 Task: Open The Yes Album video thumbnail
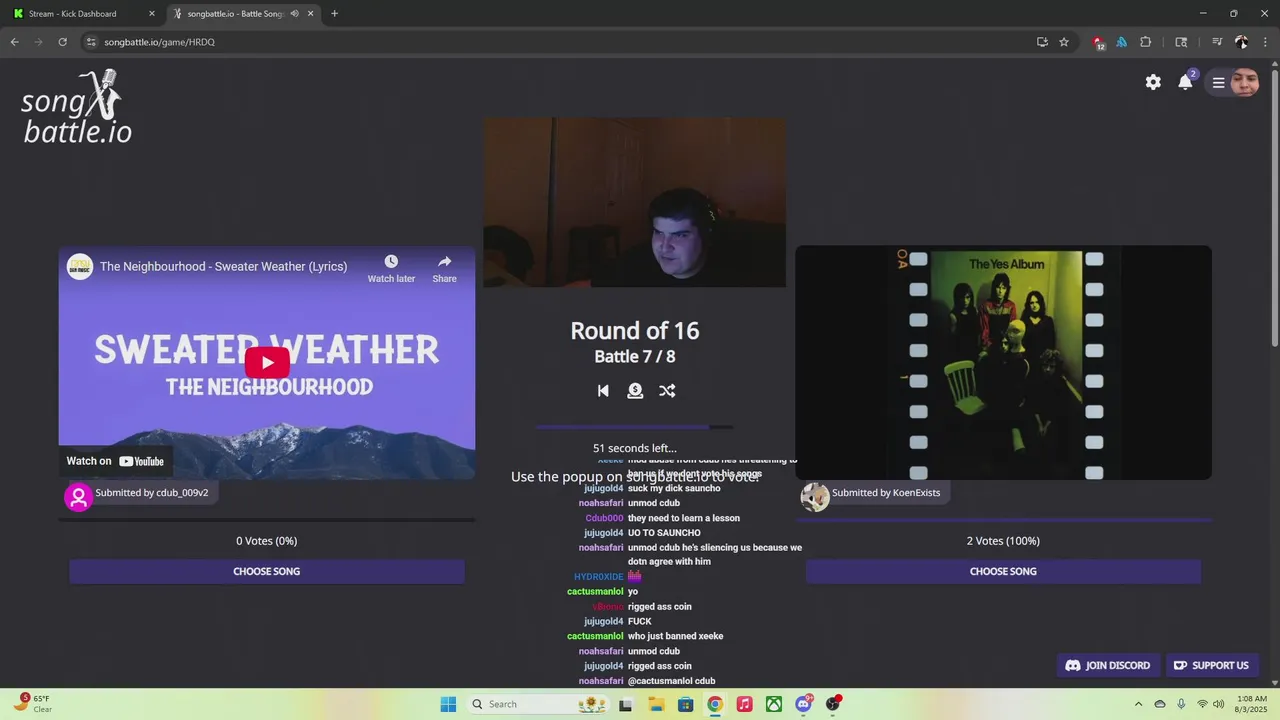pyautogui.click(x=1003, y=363)
